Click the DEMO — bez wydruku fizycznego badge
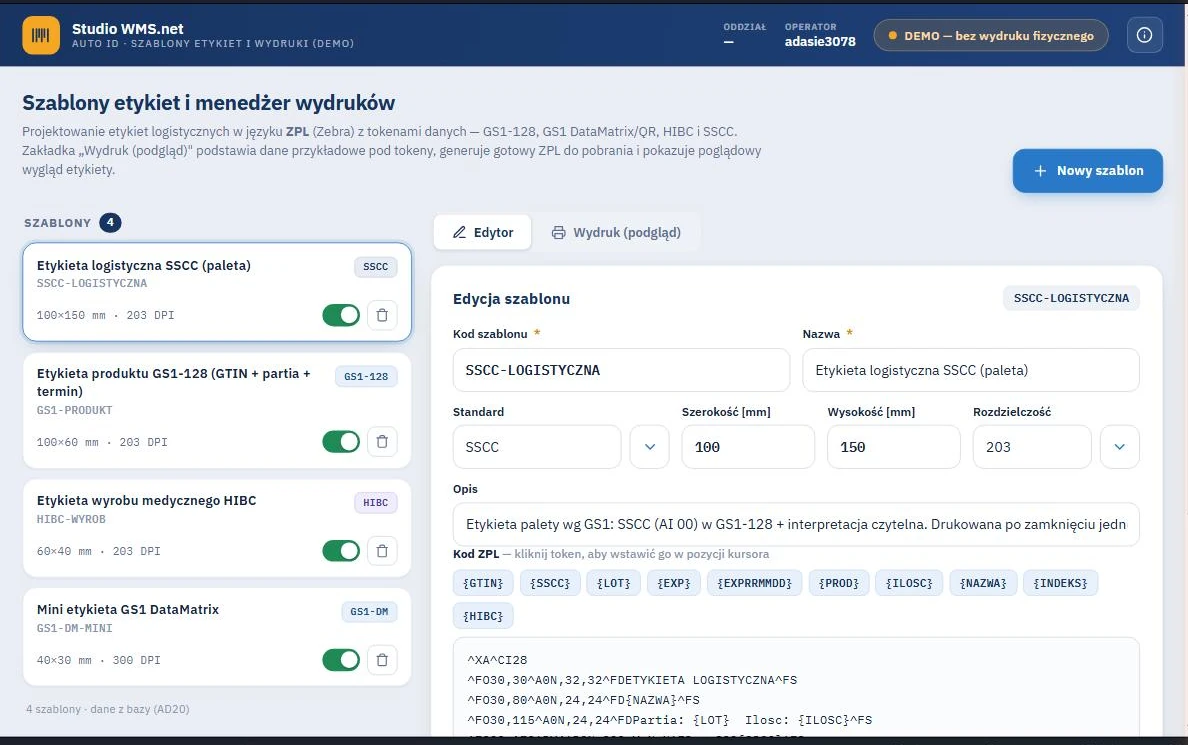The width and height of the screenshot is (1188, 745). point(990,36)
